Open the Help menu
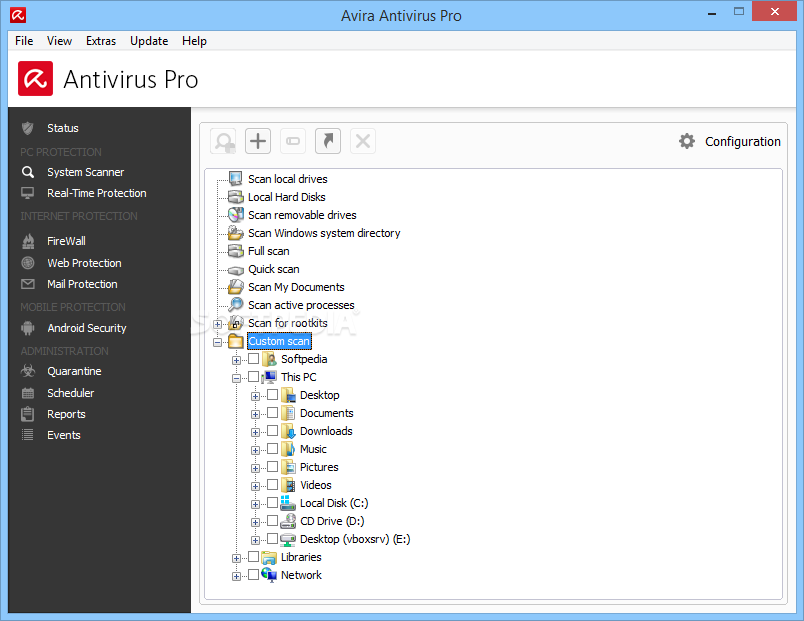Screen dimensions: 804x621 point(194,41)
